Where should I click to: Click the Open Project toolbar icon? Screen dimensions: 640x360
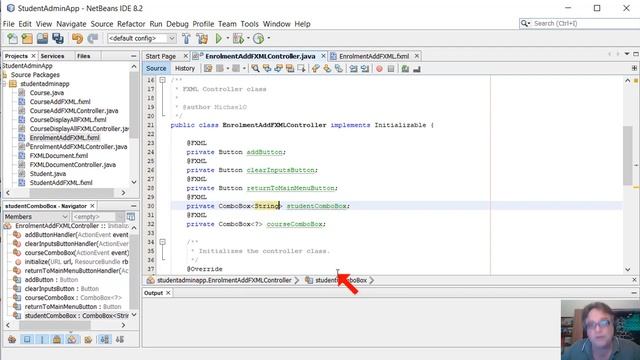(x=42, y=38)
